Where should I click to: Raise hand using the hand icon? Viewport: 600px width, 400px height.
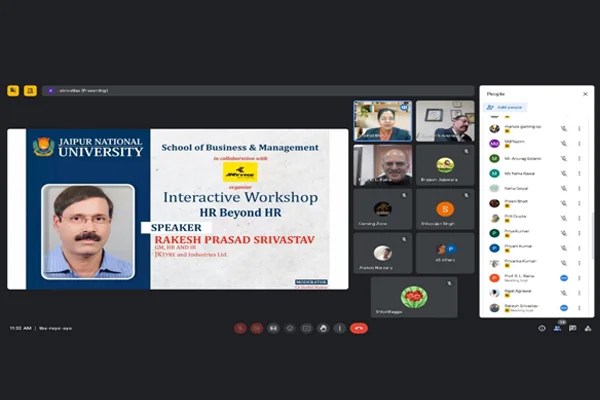[x=323, y=328]
